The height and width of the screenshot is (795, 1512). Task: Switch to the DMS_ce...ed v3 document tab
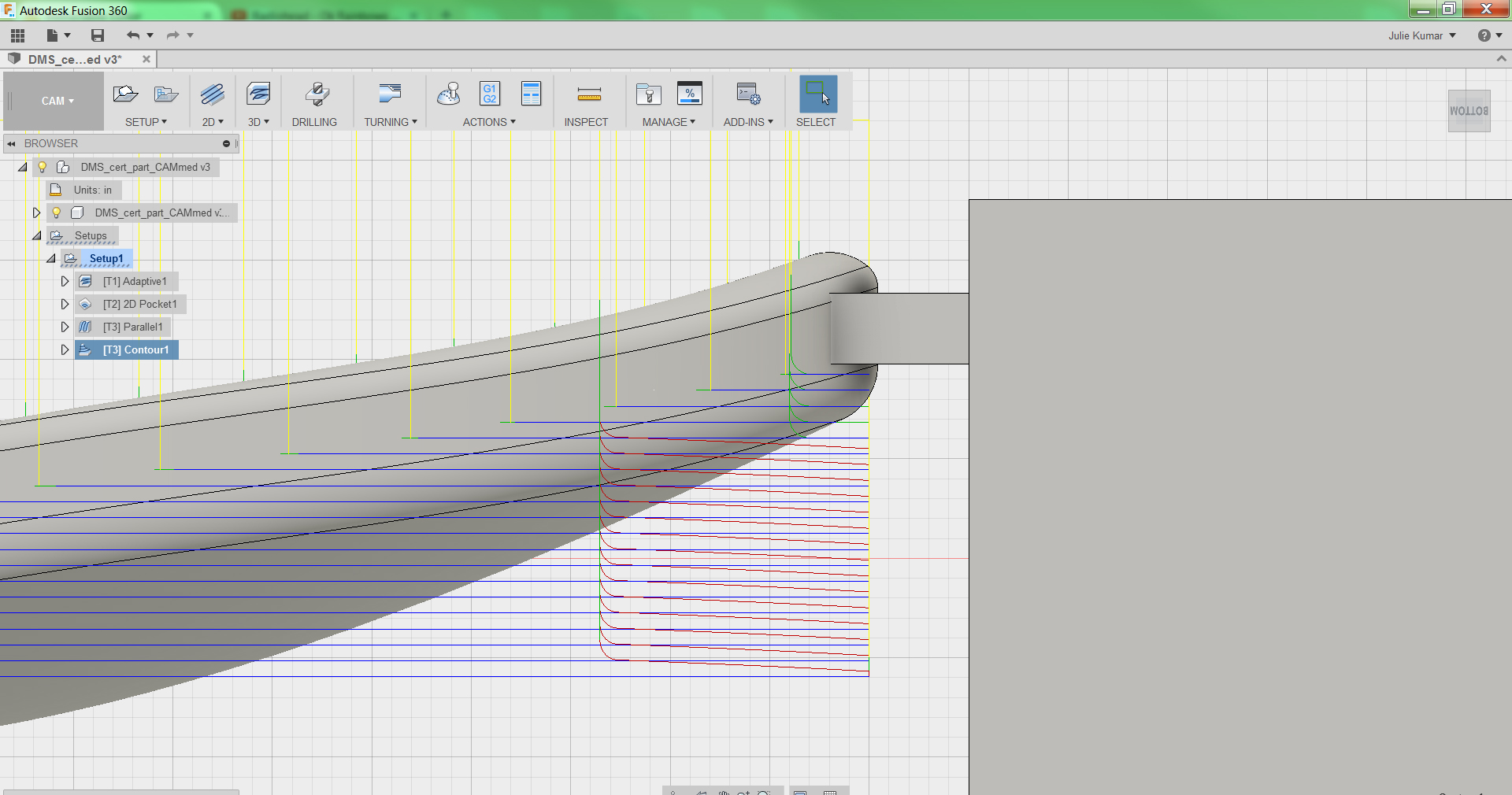75,60
